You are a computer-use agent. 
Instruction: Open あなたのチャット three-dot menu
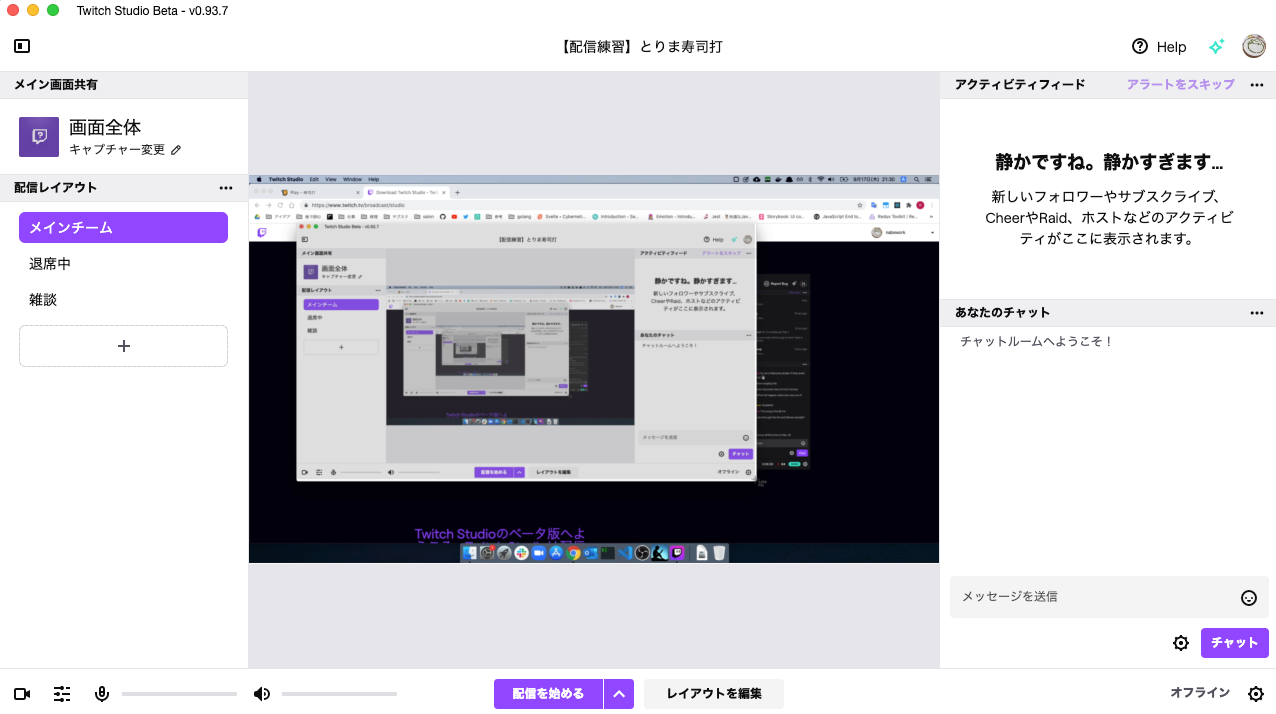1257,313
